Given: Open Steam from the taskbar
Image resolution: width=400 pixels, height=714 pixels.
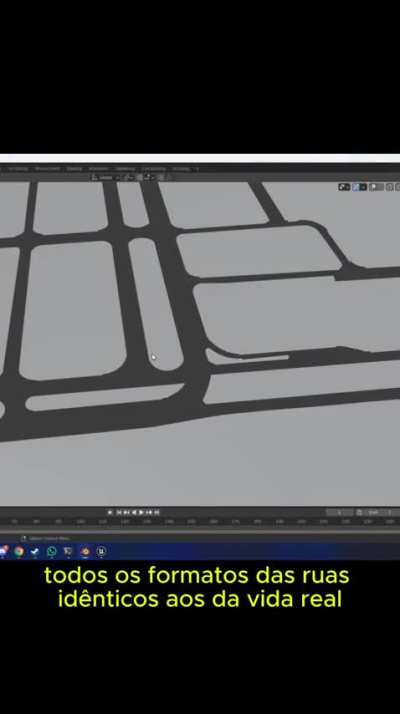Looking at the screenshot, I should click(x=35, y=551).
